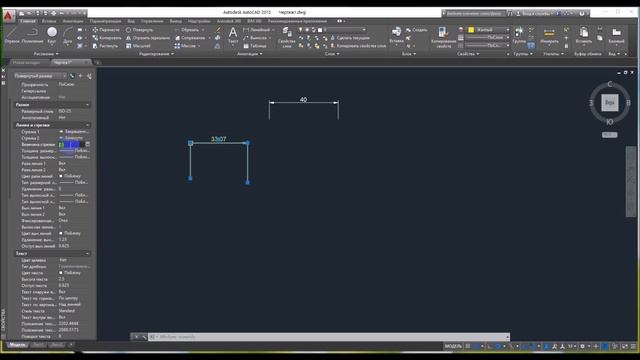Open the Управление ribbon tab
Screen dimensions: 640x360
point(152,21)
